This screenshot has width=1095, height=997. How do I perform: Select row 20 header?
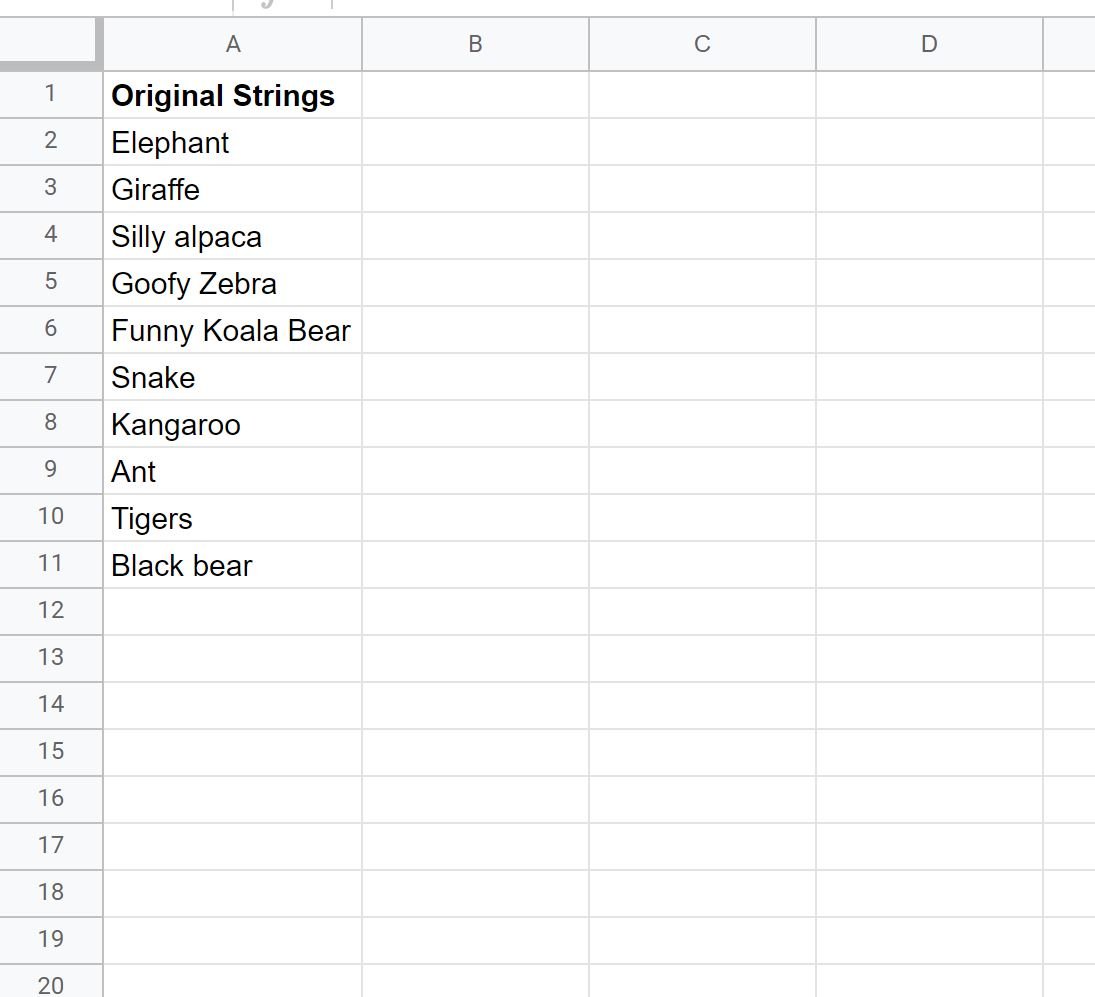[51, 983]
